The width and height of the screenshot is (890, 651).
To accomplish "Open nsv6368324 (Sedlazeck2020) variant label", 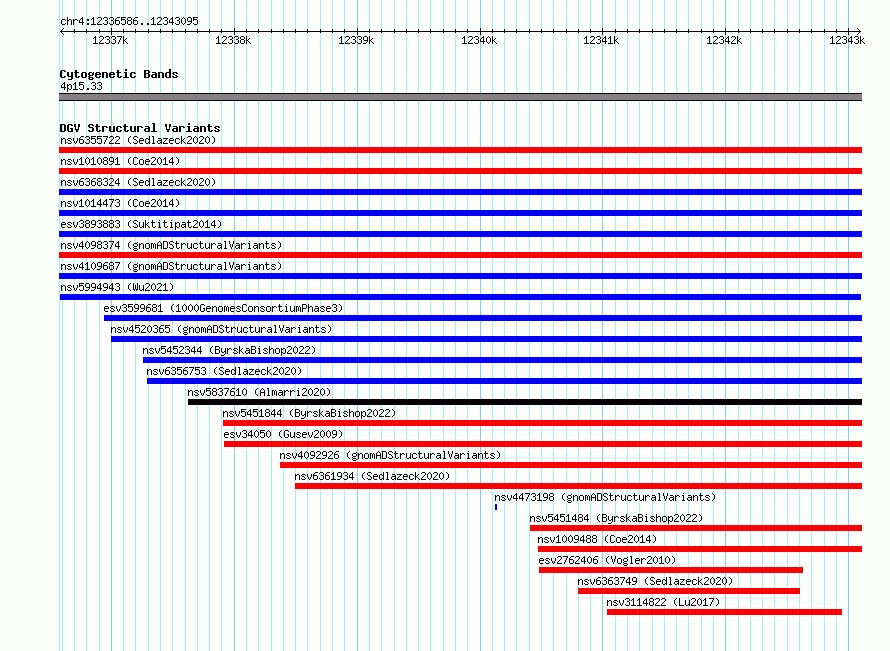I will click(138, 182).
